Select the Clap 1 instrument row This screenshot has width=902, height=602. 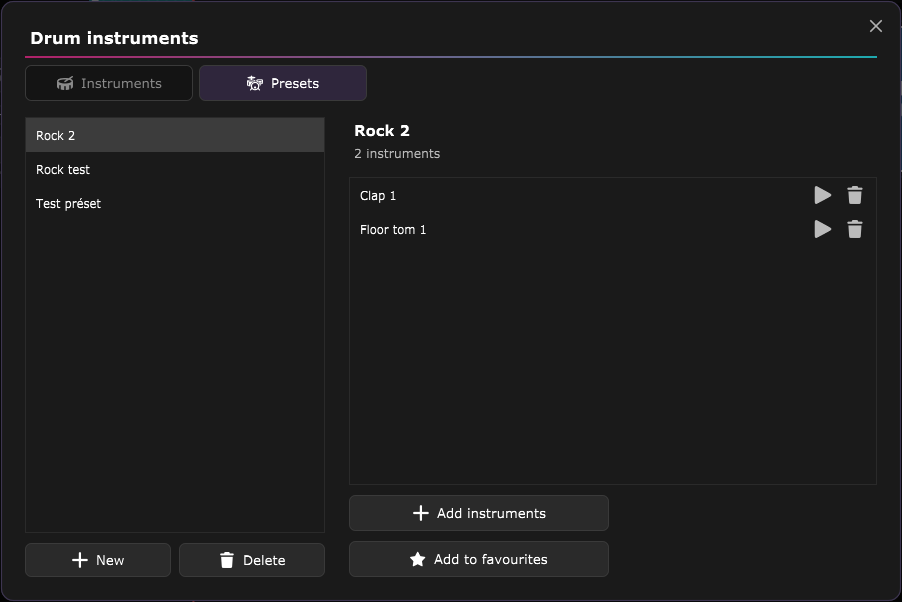[x=613, y=196]
